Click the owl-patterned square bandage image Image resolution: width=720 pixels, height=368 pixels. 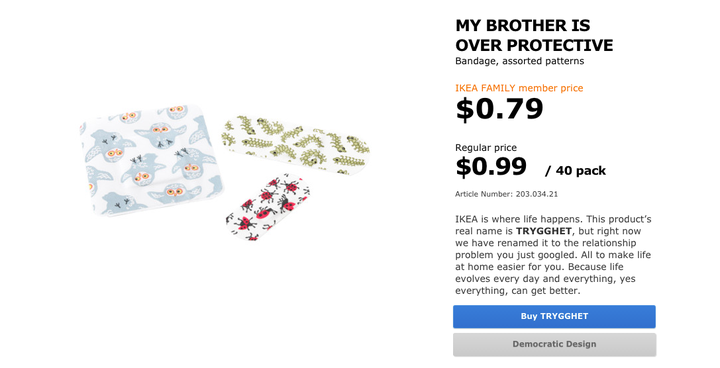tap(152, 160)
